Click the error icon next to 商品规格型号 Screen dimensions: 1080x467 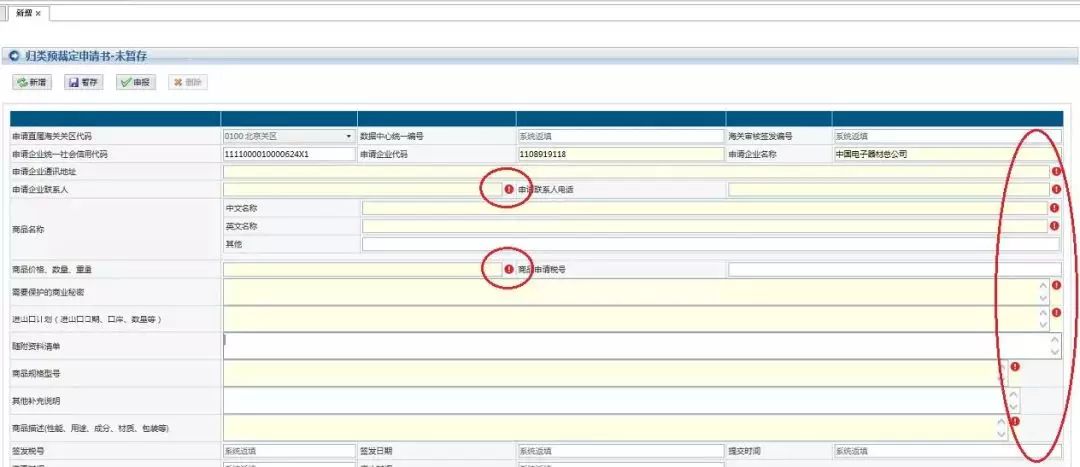[1015, 366]
